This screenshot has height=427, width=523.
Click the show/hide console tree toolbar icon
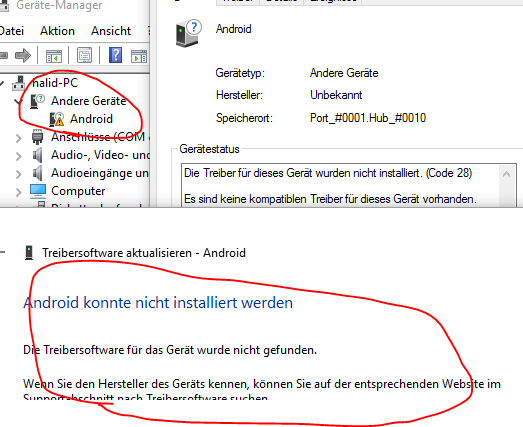[x=54, y=56]
